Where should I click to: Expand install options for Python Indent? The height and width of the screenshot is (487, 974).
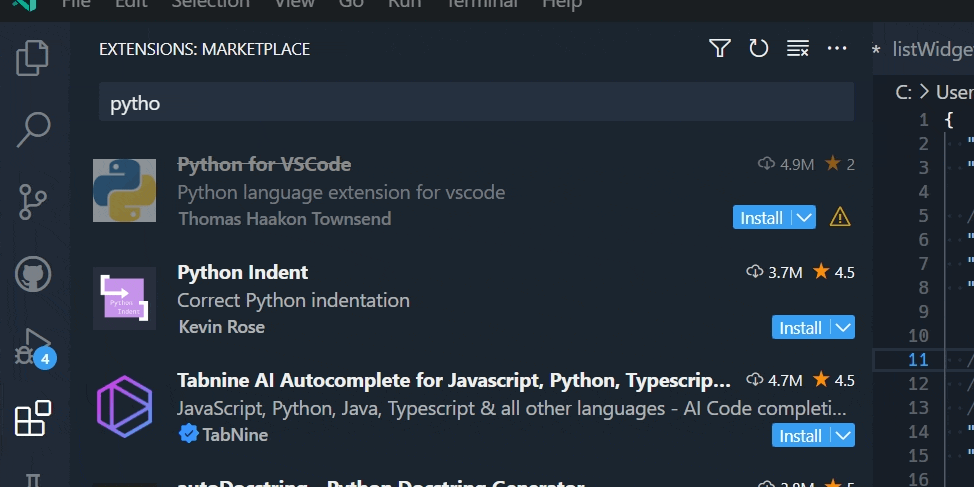[x=843, y=327]
